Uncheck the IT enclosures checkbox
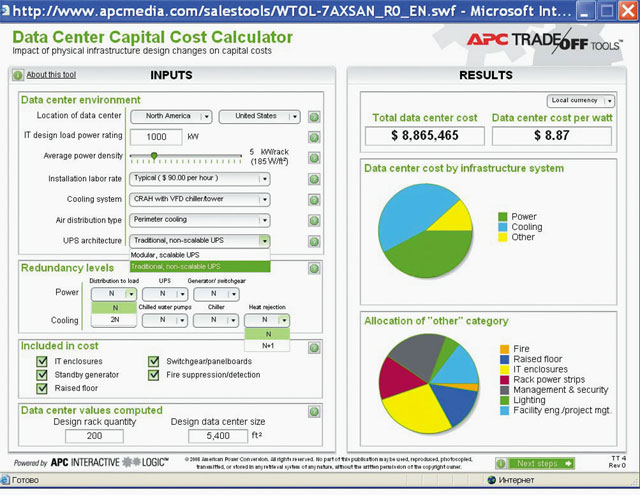The width and height of the screenshot is (640, 495). coord(42,361)
